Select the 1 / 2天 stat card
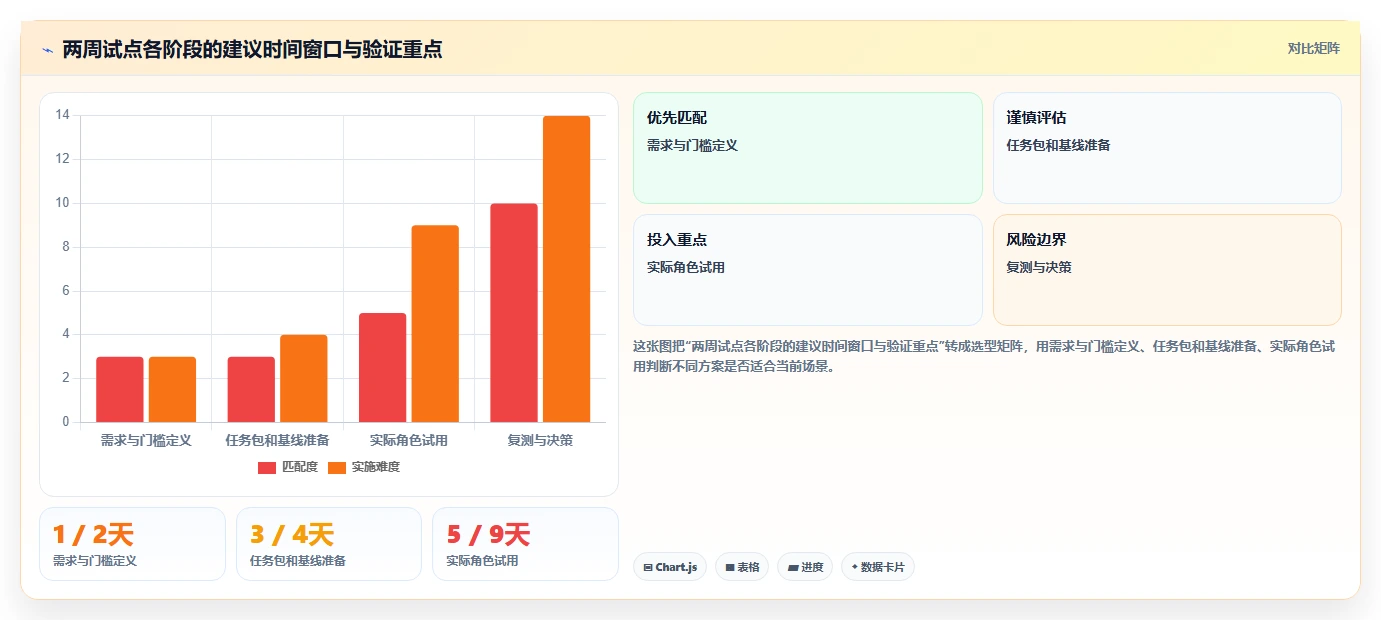This screenshot has height=620, width=1381. [132, 544]
